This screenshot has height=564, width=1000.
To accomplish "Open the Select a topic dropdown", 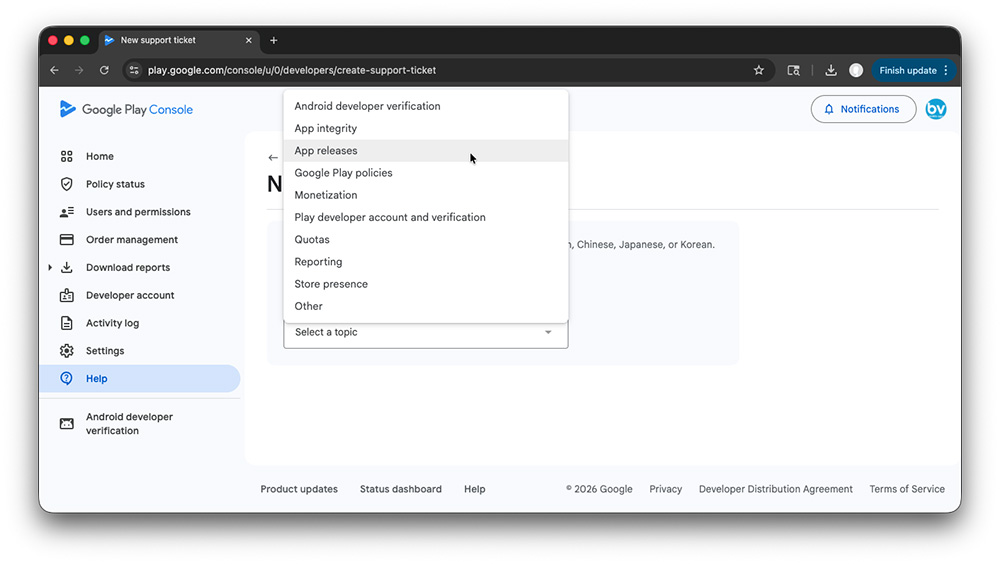I will [425, 332].
